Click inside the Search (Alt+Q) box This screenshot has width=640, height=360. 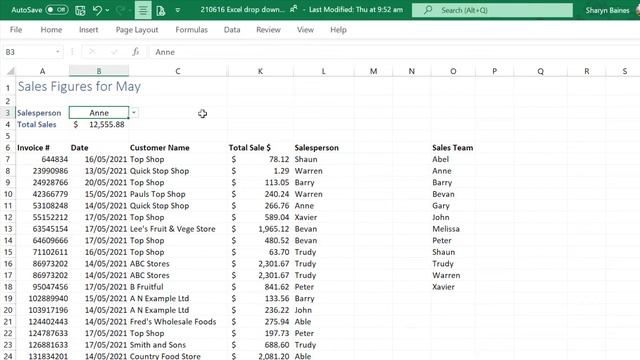[x=492, y=10]
